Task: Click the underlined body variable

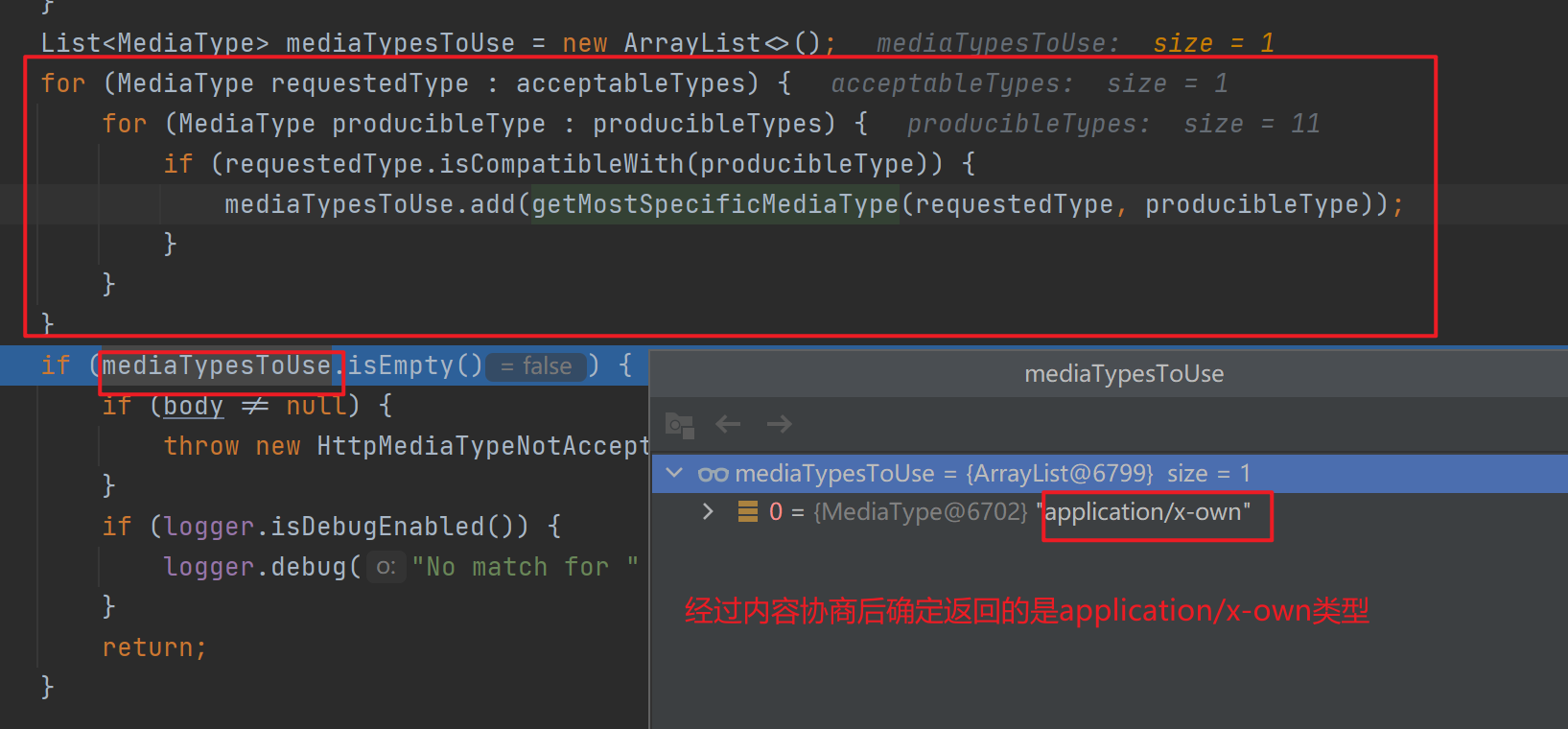Action: click(x=193, y=406)
